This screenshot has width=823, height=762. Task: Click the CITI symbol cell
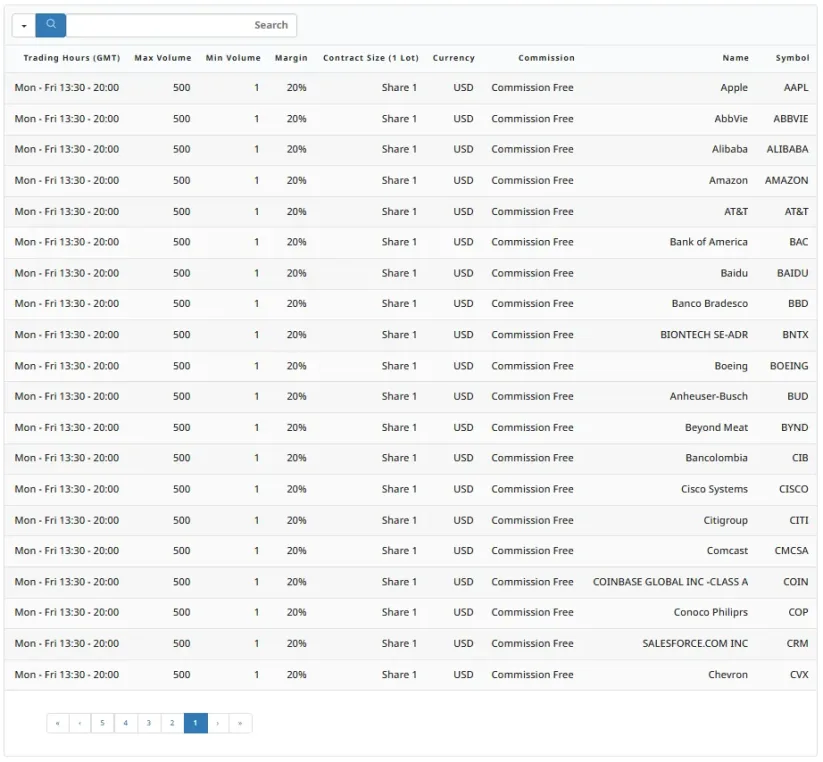[799, 520]
